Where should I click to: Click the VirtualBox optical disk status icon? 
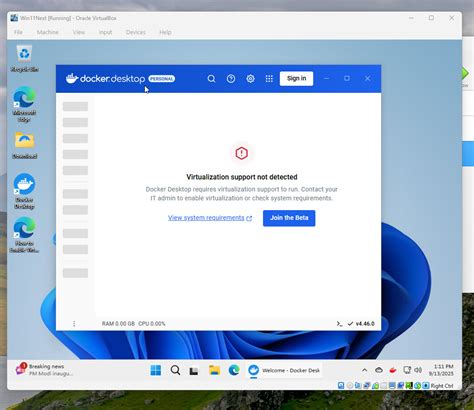tap(349, 386)
